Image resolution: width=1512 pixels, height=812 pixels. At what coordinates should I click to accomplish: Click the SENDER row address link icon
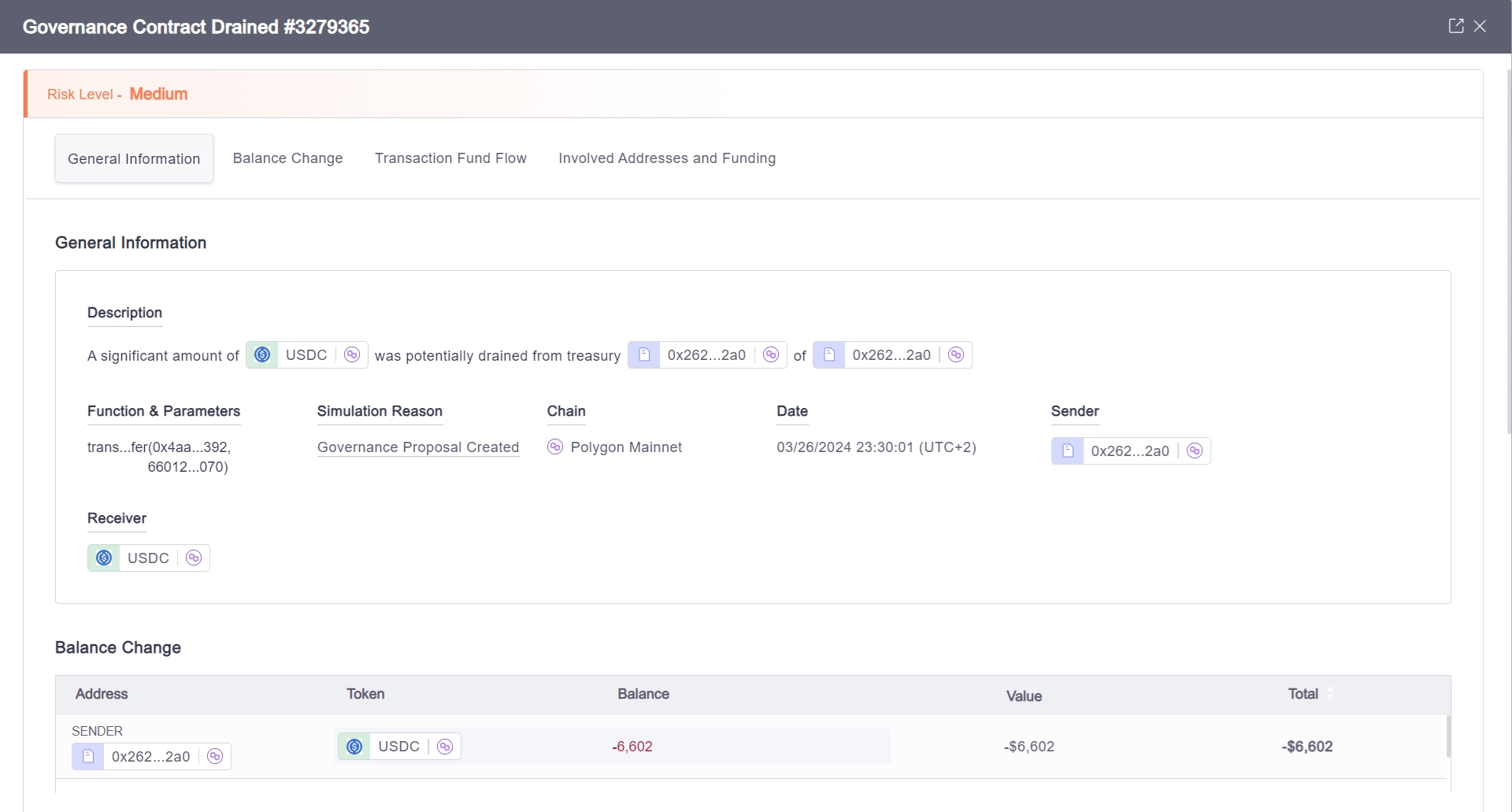tap(215, 756)
